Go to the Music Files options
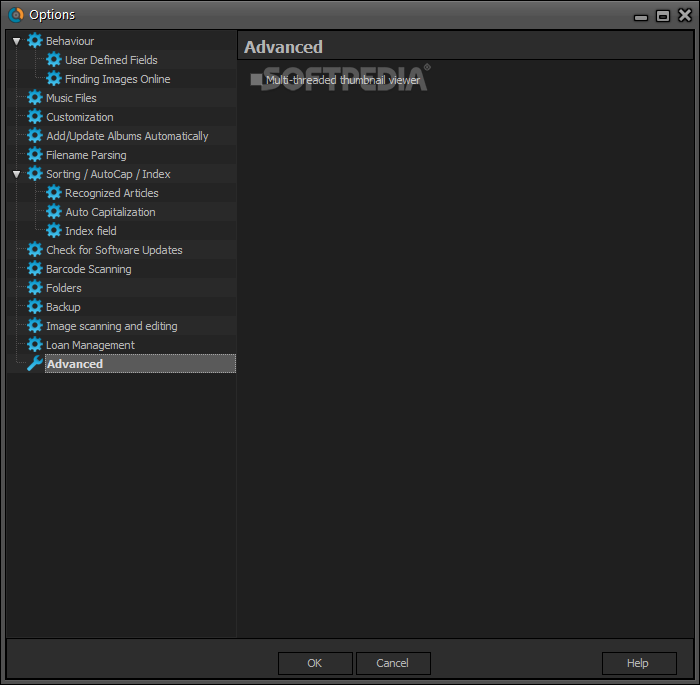The width and height of the screenshot is (700, 685). [x=71, y=98]
